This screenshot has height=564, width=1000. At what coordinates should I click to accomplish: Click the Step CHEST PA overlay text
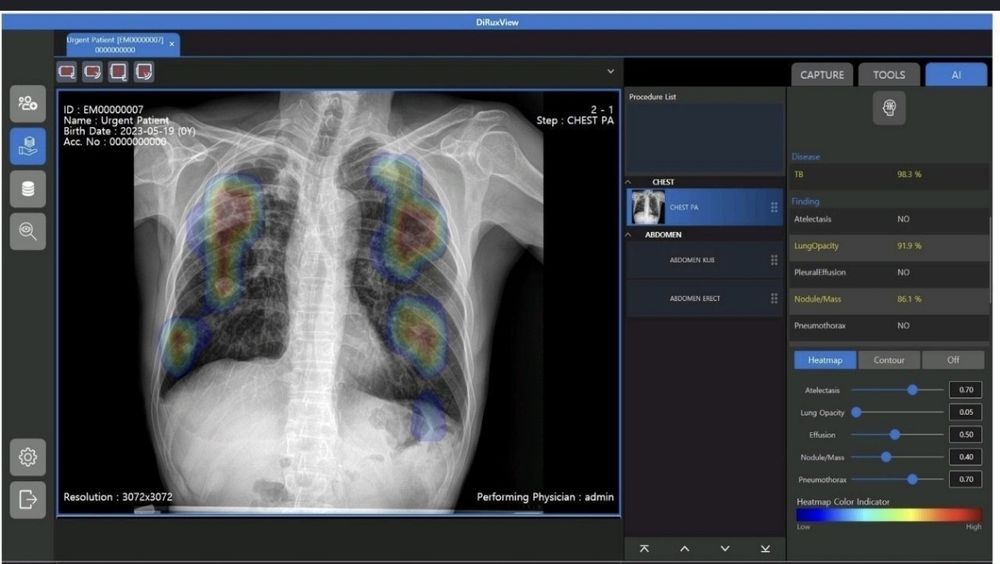coord(575,121)
